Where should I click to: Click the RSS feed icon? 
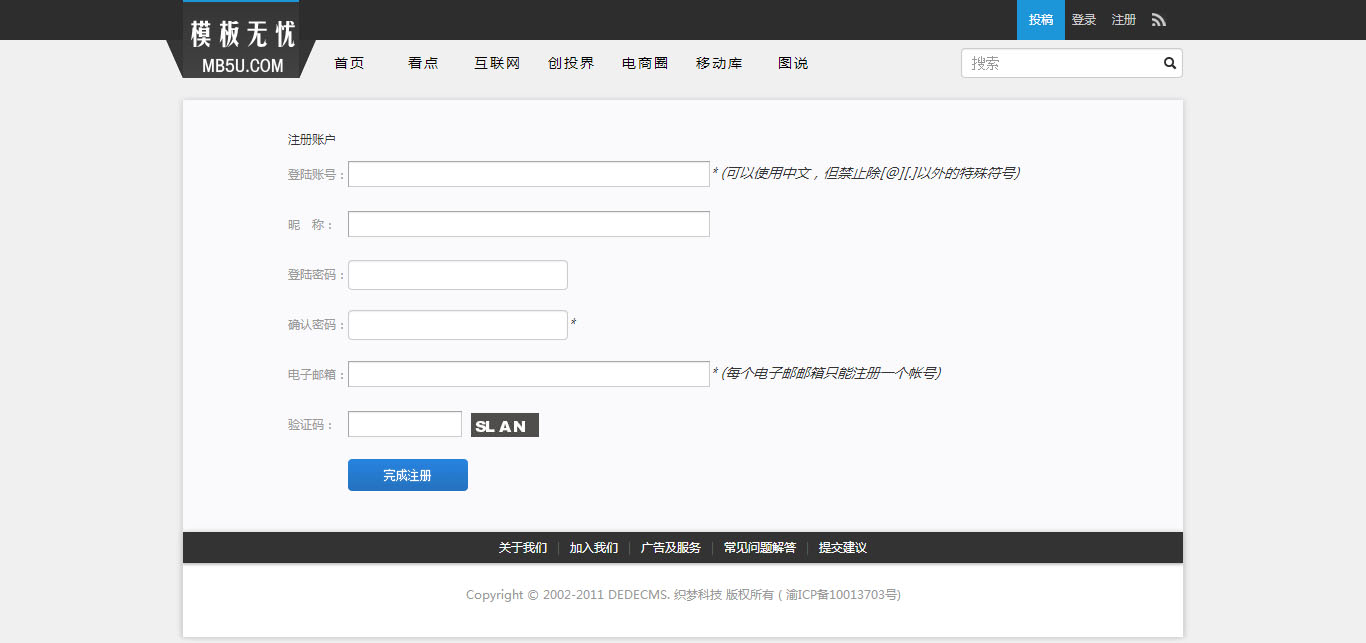click(1159, 20)
